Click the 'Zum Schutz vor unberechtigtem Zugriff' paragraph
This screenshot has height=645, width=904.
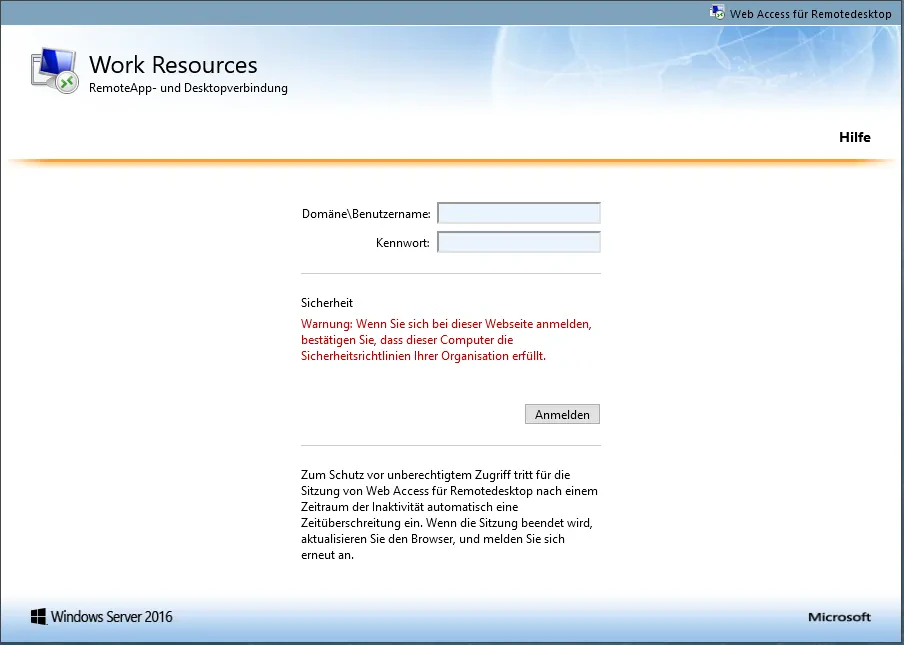click(x=449, y=515)
